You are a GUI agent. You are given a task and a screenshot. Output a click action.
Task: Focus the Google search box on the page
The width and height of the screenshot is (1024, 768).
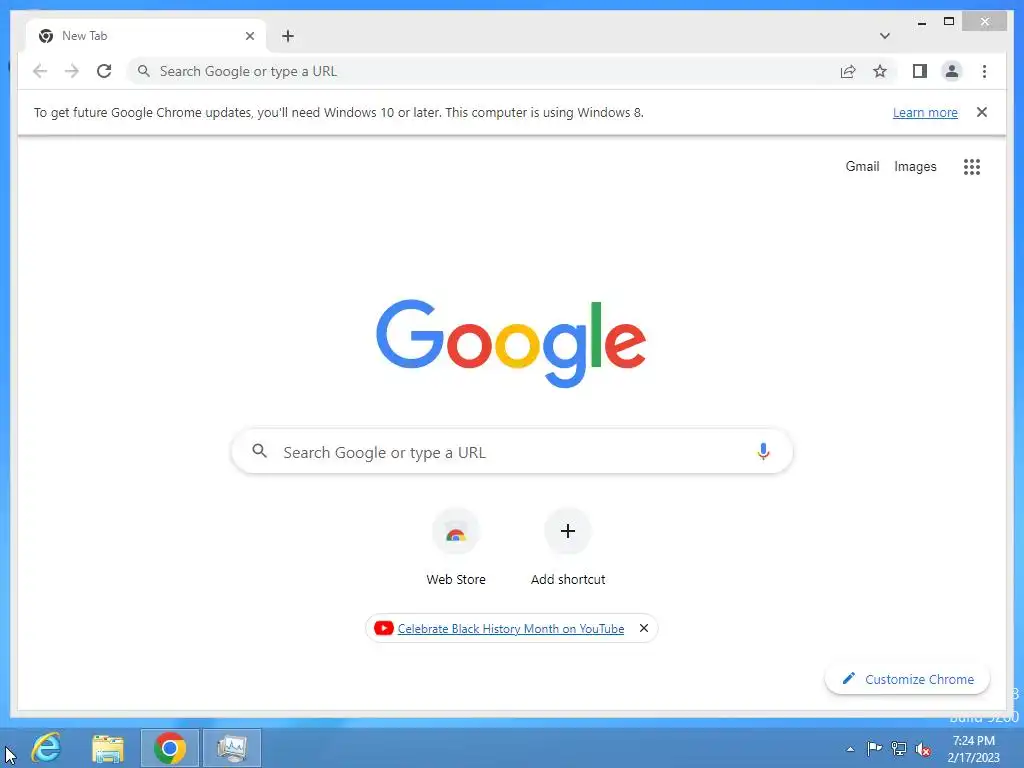click(x=512, y=452)
